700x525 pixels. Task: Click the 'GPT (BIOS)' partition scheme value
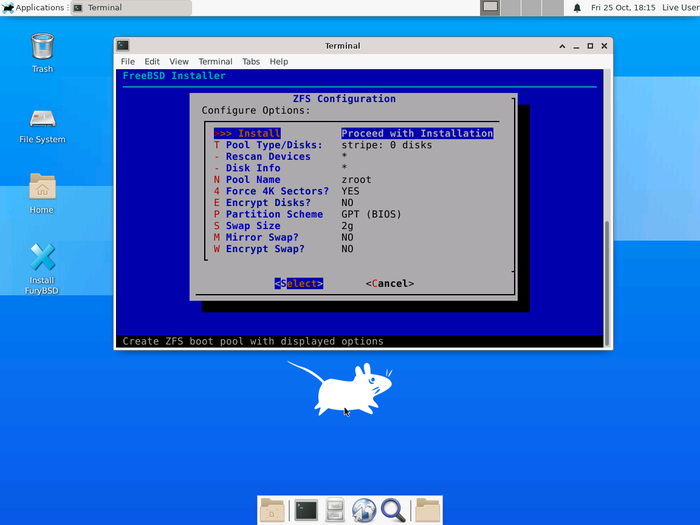pyautogui.click(x=371, y=214)
